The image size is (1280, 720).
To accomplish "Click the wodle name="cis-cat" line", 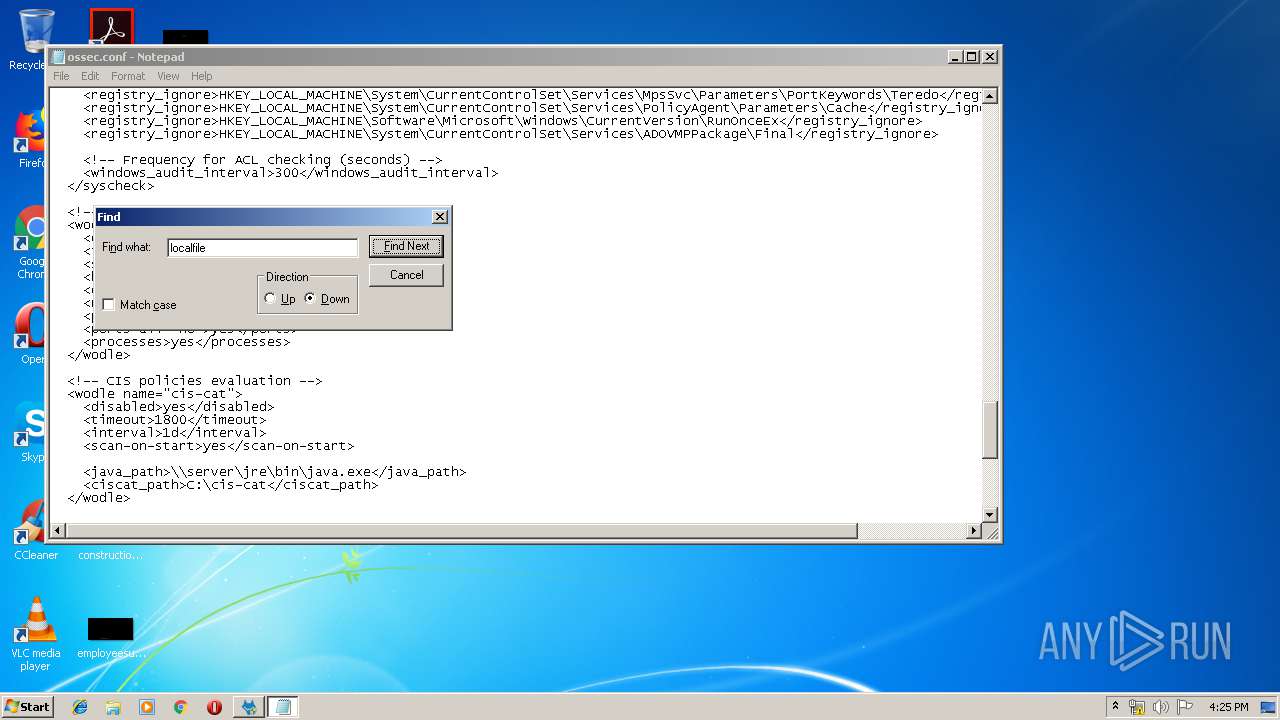I will [x=155, y=394].
